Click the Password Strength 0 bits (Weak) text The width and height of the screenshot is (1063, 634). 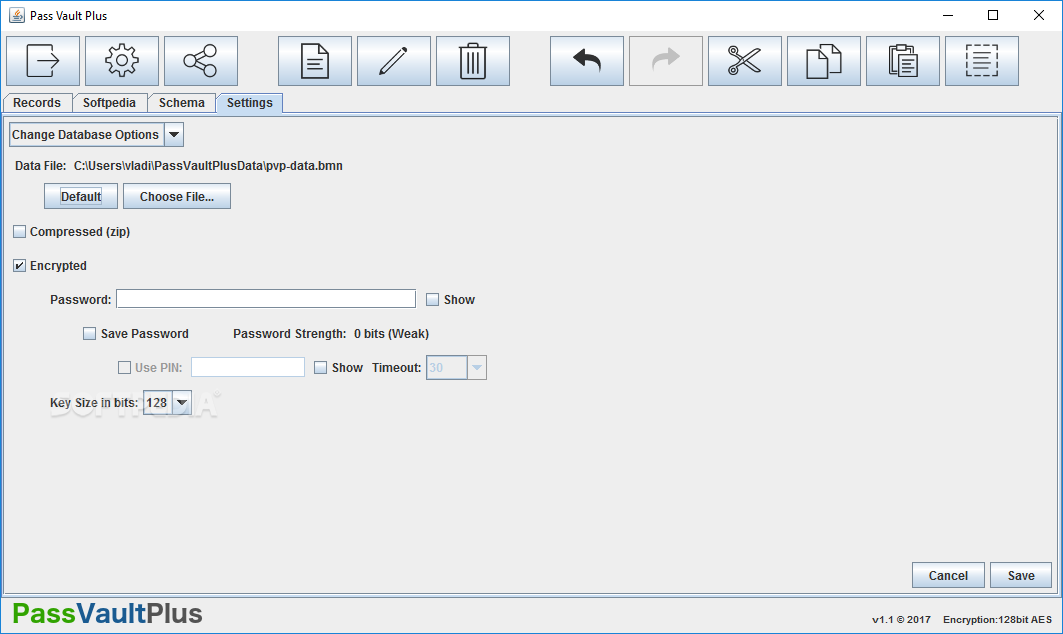(331, 334)
